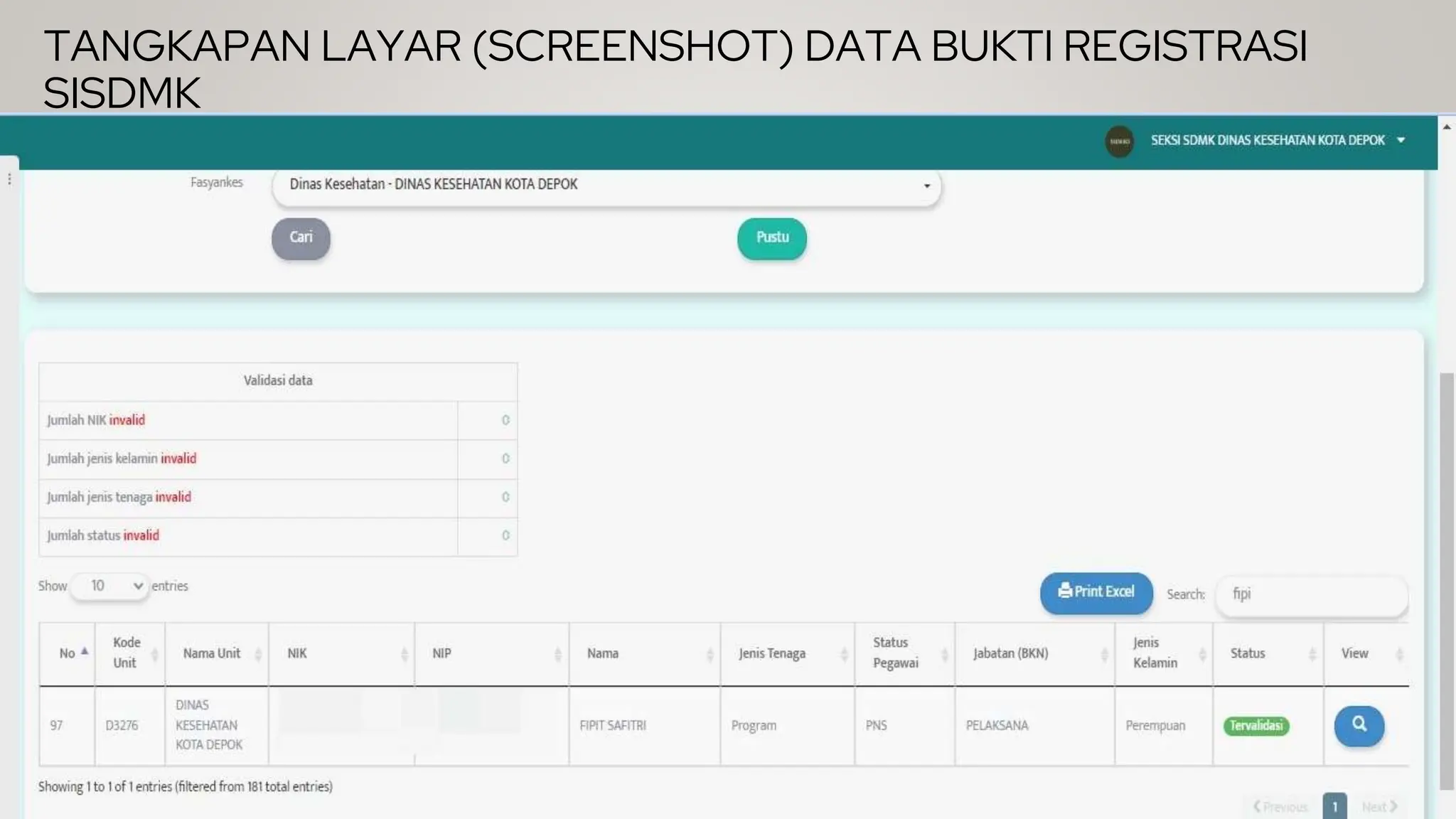Go to pagination page 1
Screen dimensions: 1456x819
tap(1334, 807)
